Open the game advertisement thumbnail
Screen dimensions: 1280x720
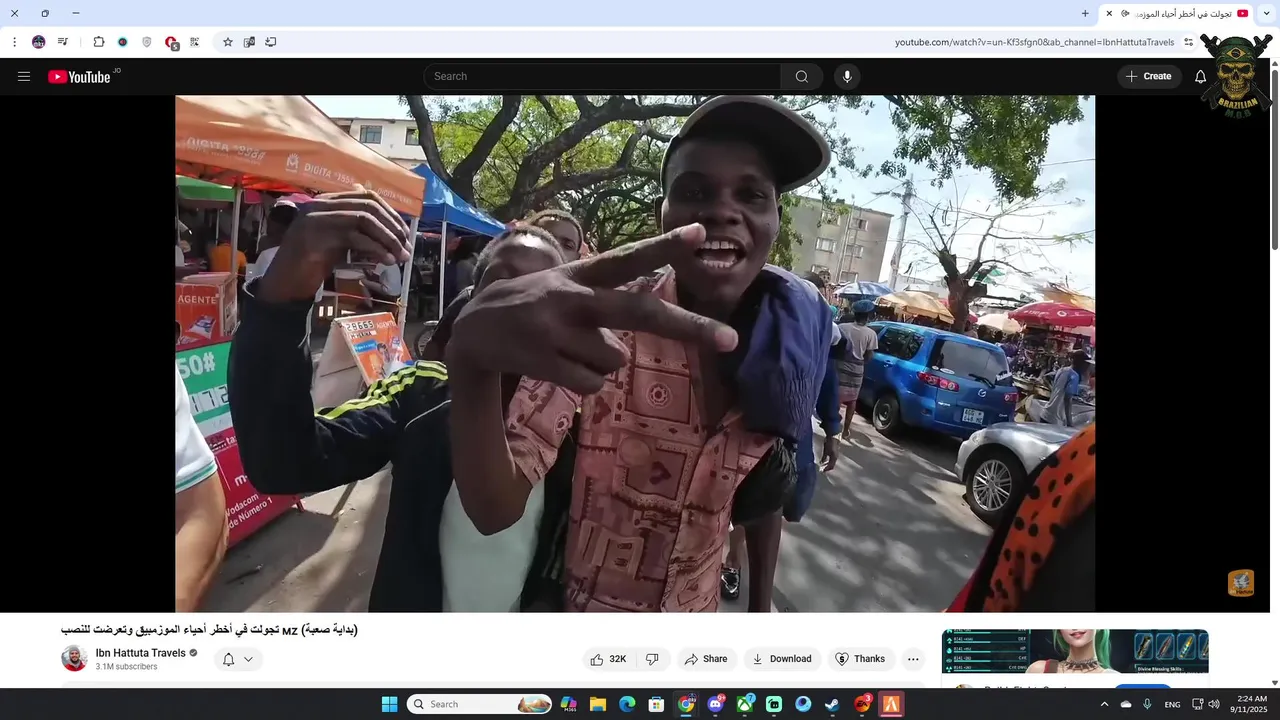(1075, 651)
